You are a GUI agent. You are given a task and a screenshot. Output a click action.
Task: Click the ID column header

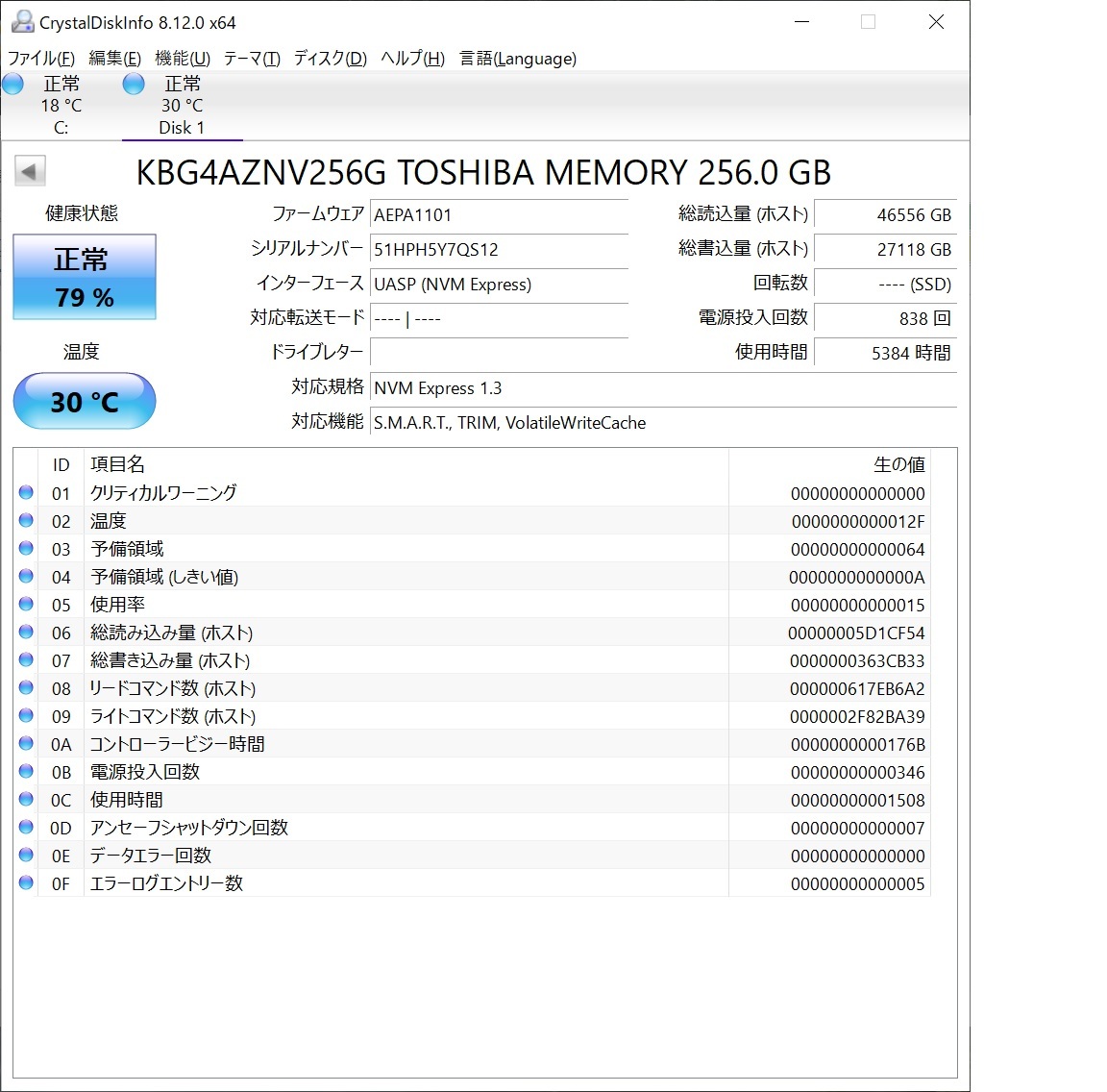[x=61, y=464]
